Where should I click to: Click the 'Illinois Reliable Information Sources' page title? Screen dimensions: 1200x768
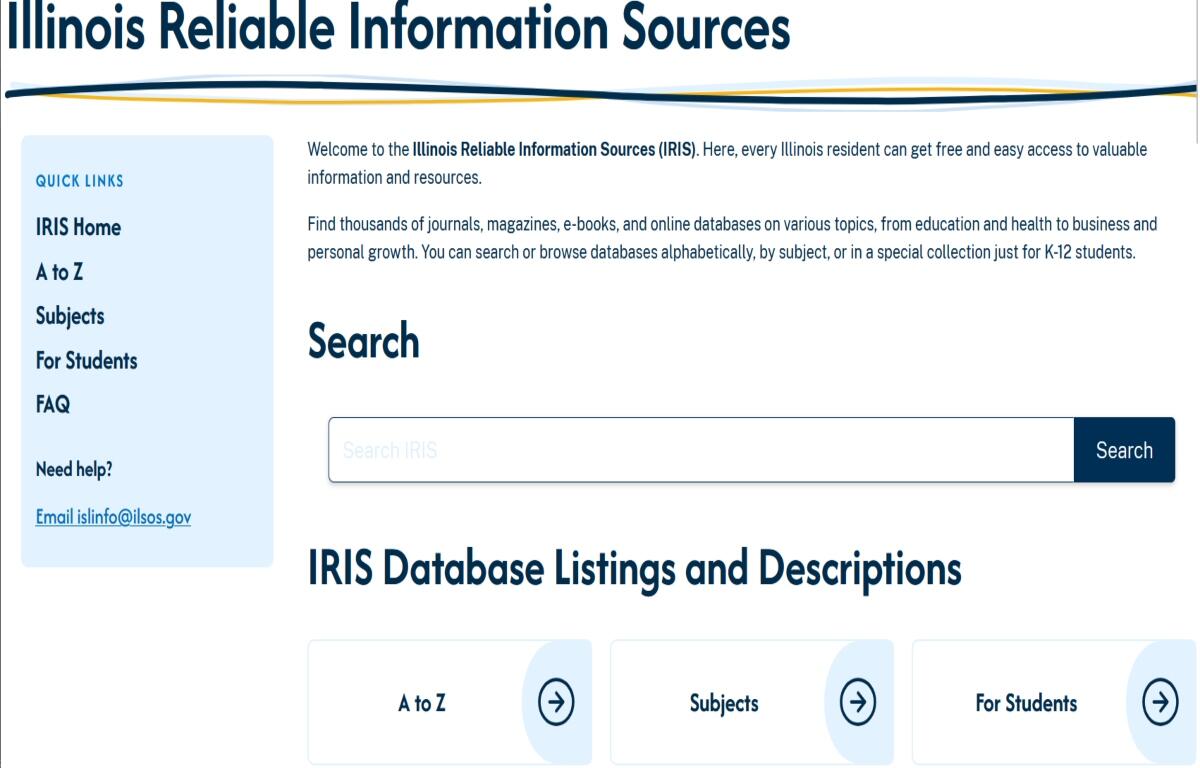[x=398, y=27]
